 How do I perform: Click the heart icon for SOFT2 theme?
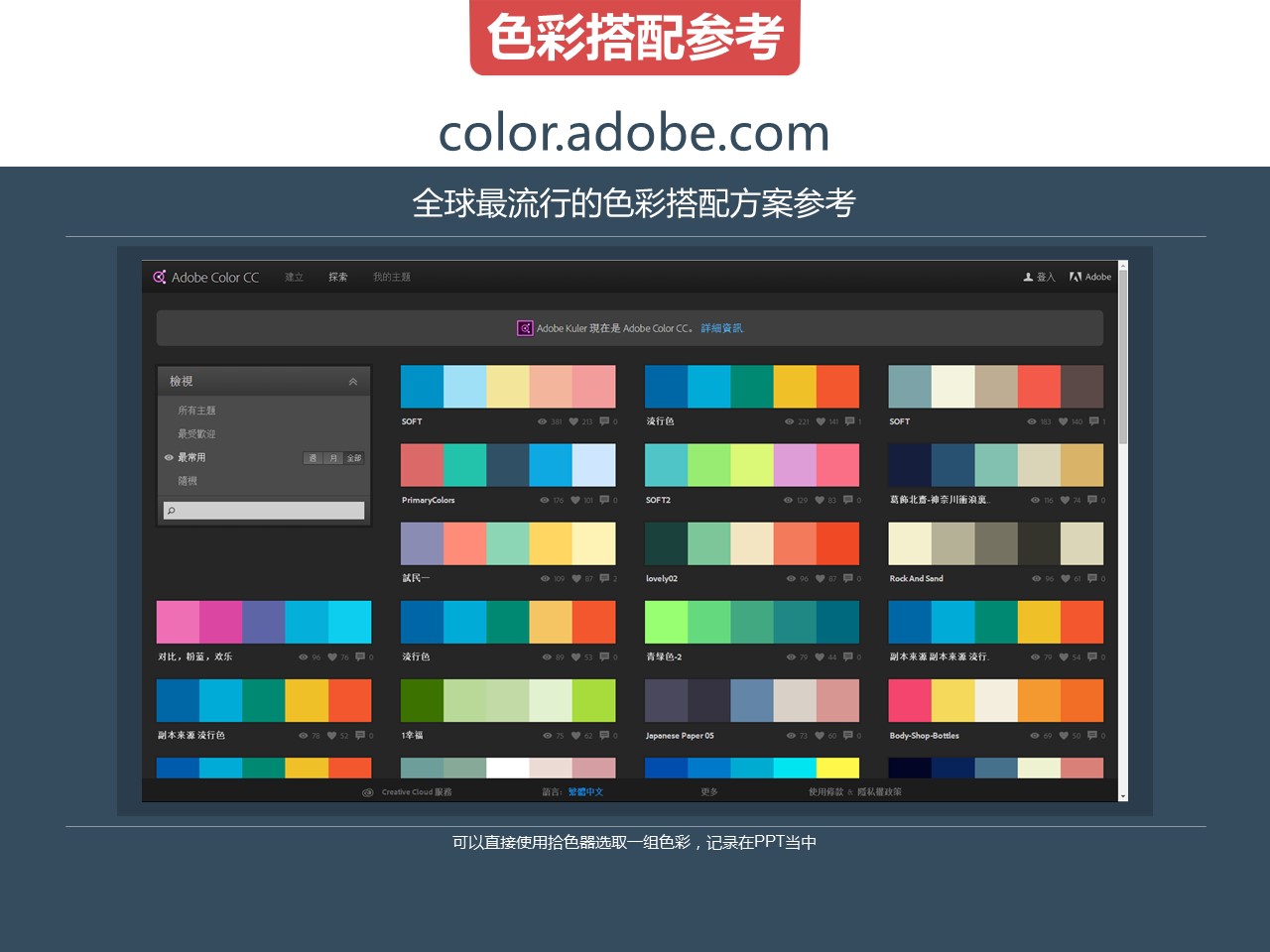[x=819, y=500]
